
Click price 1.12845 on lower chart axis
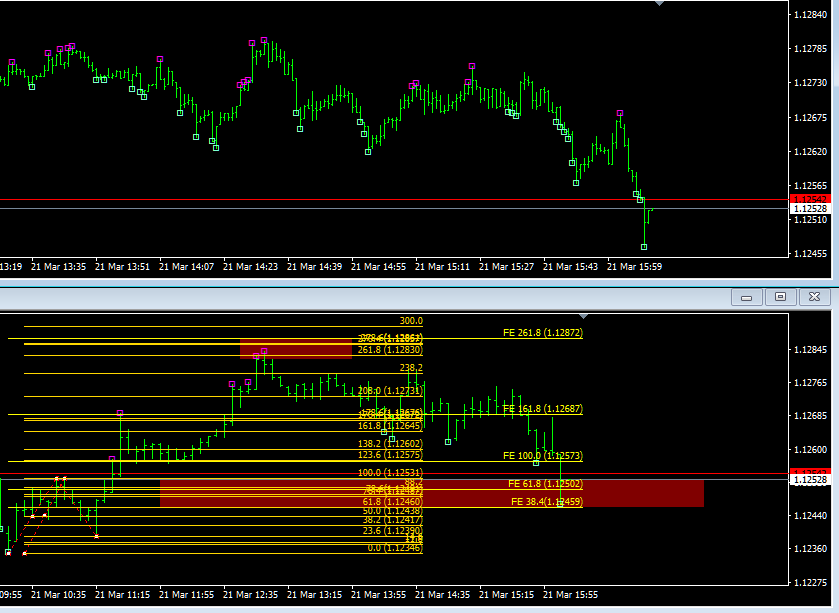pos(810,350)
